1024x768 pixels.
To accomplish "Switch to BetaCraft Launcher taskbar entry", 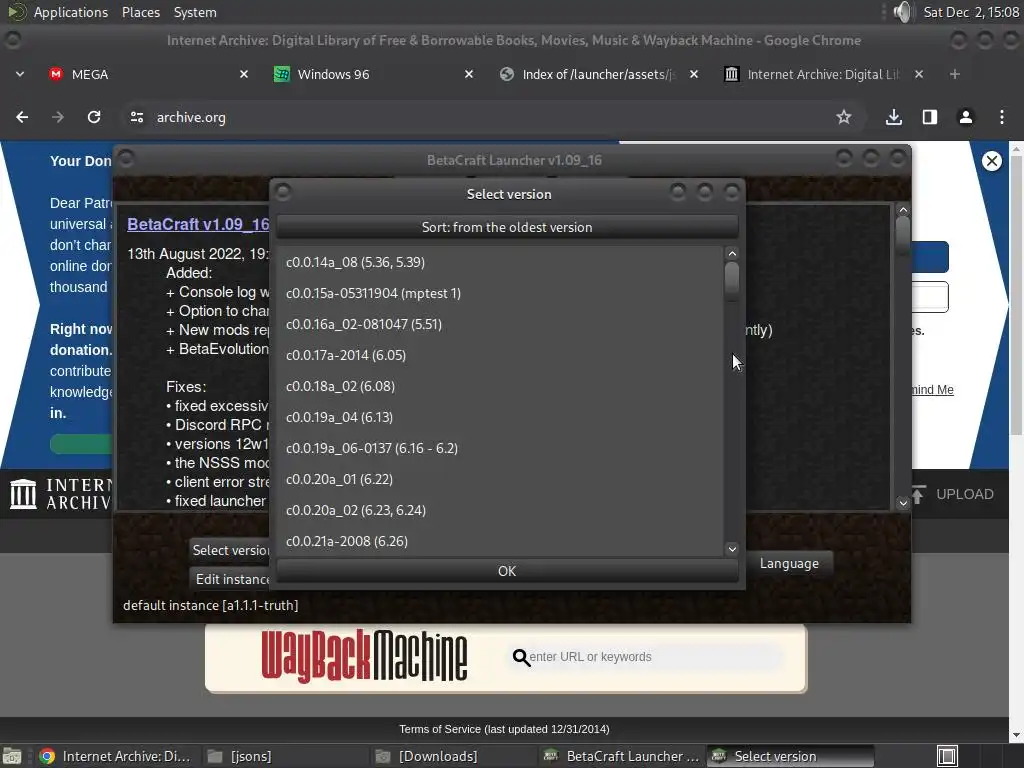I will tap(622, 756).
